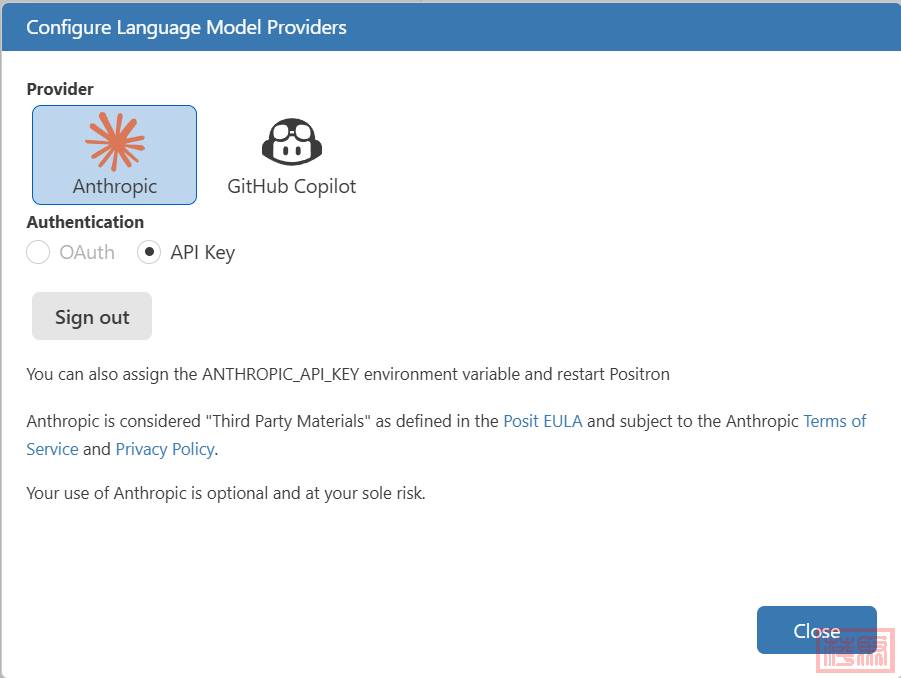901x678 pixels.
Task: Click the greyed-out 'OAuth' option label
Action: click(x=87, y=252)
